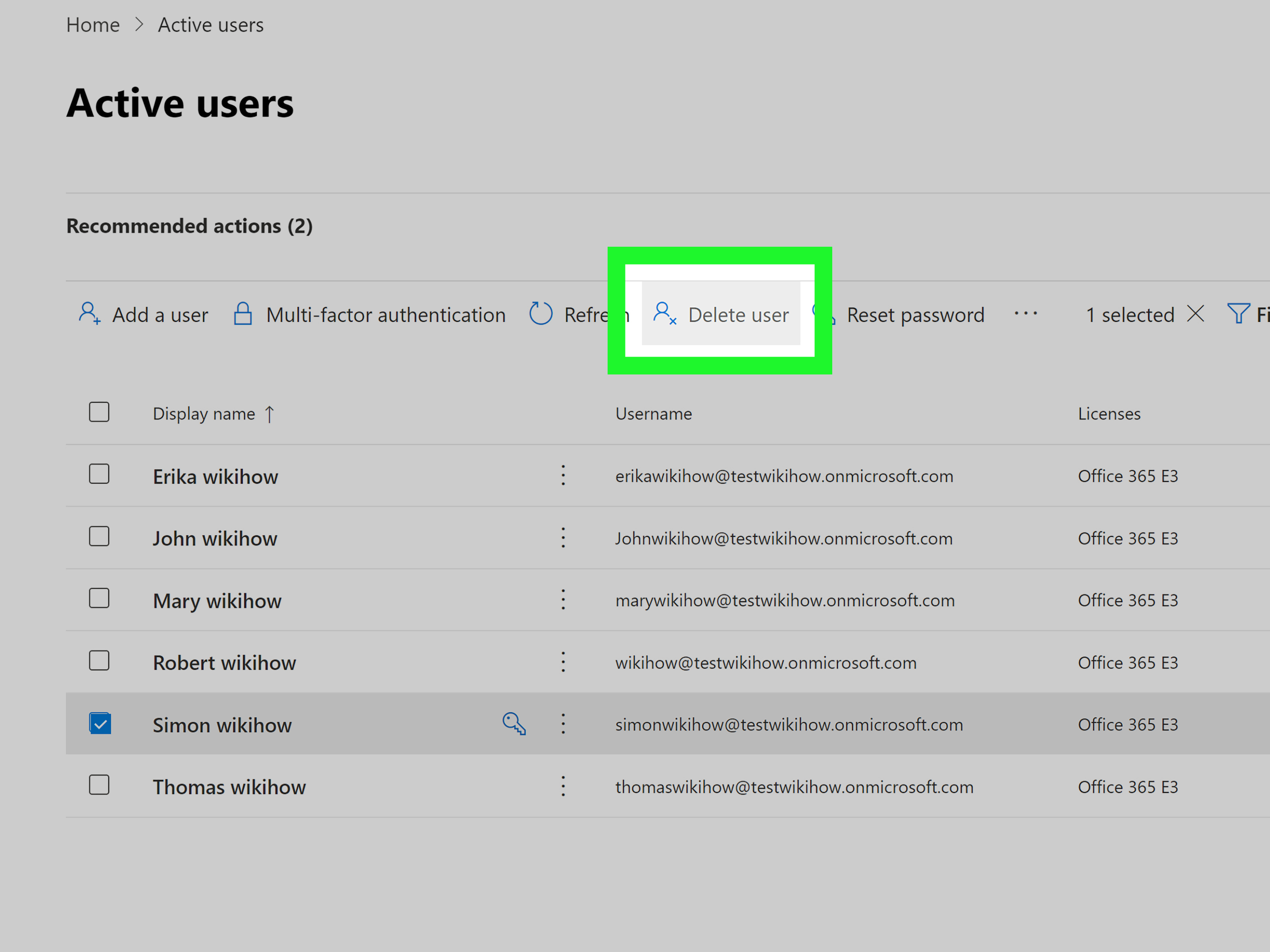Open more actions for Erika wikihow
This screenshot has height=952, width=1270.
coord(563,475)
